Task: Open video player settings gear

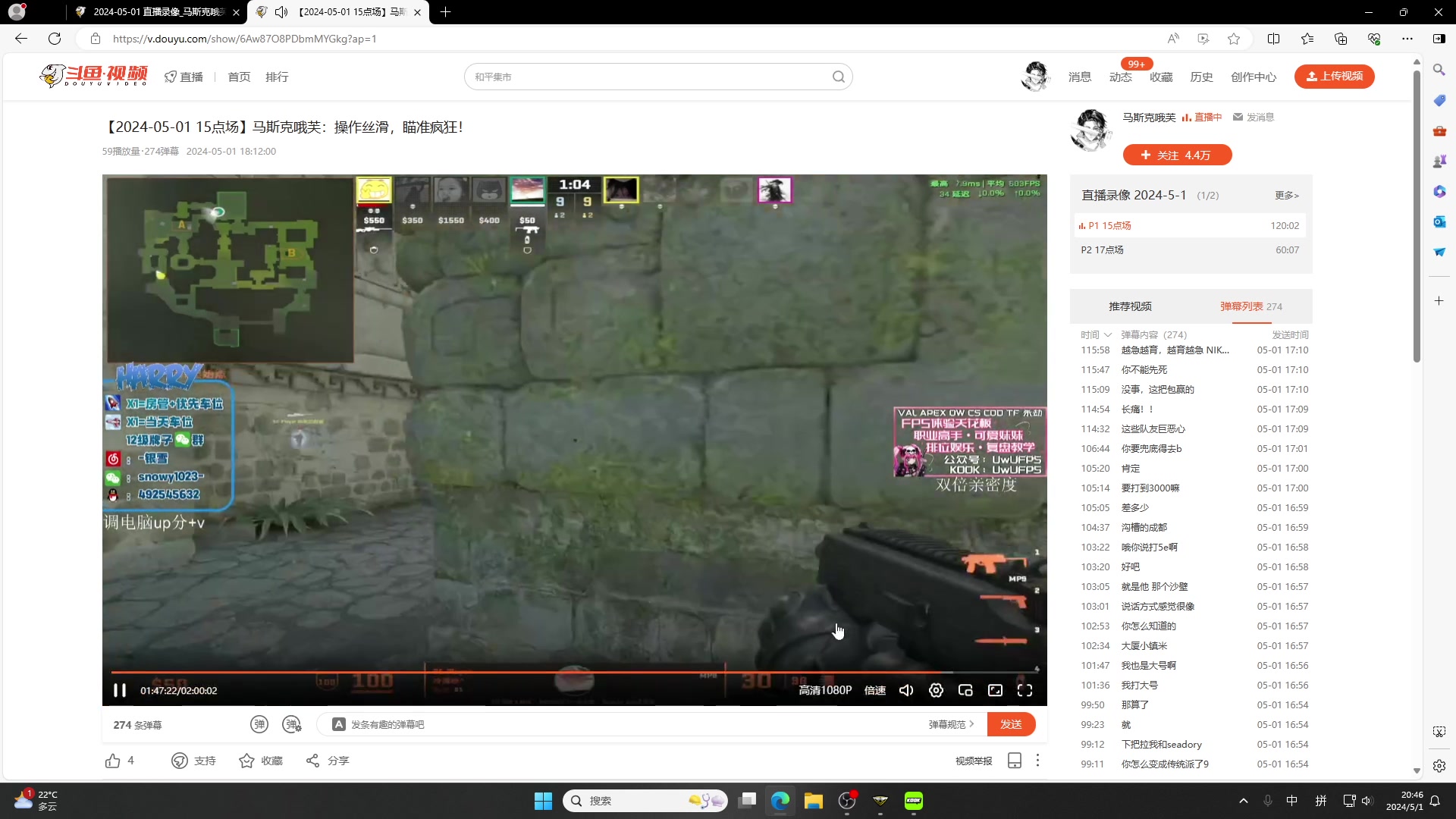Action: coord(936,690)
